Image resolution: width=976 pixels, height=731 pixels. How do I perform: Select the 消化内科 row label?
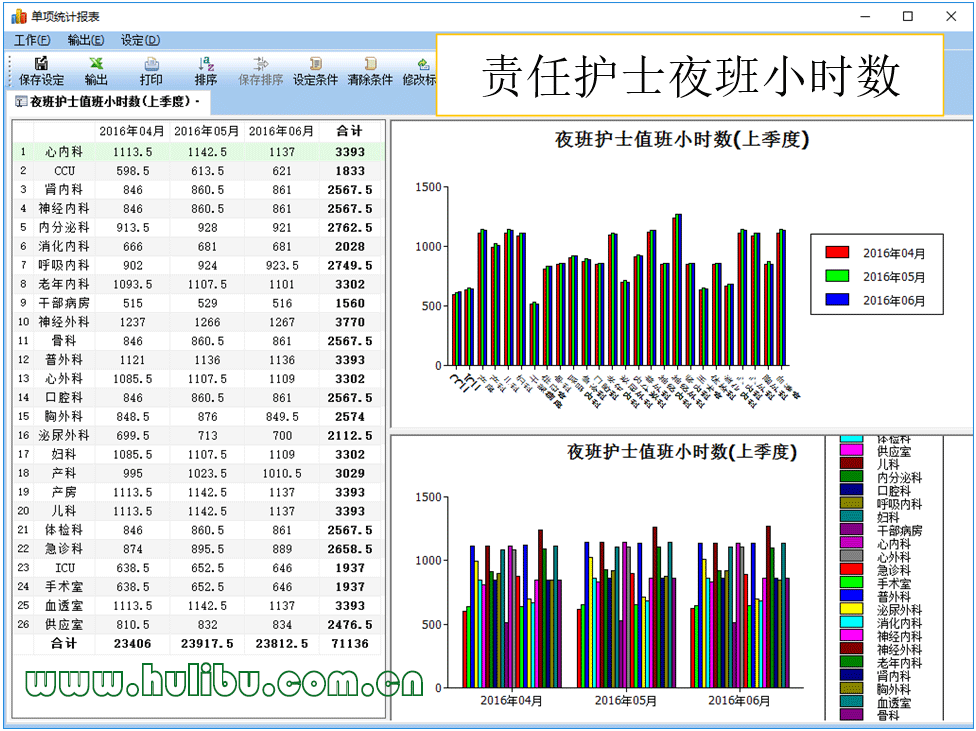[x=63, y=247]
